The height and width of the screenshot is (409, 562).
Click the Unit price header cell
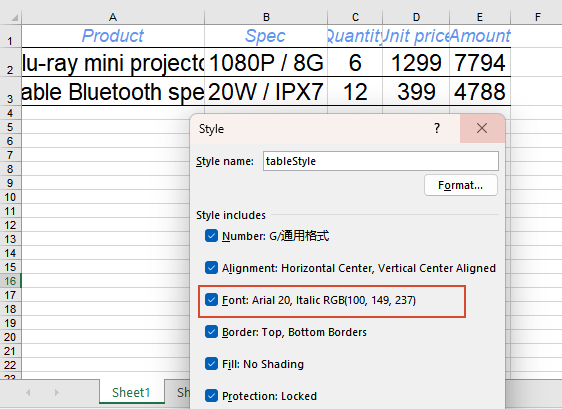pos(416,36)
